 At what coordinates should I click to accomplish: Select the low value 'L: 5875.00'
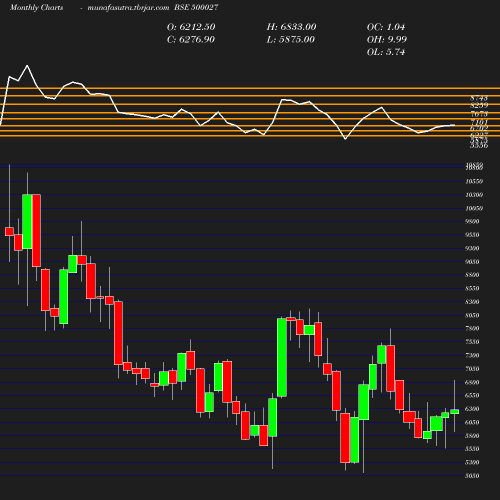[x=291, y=40]
